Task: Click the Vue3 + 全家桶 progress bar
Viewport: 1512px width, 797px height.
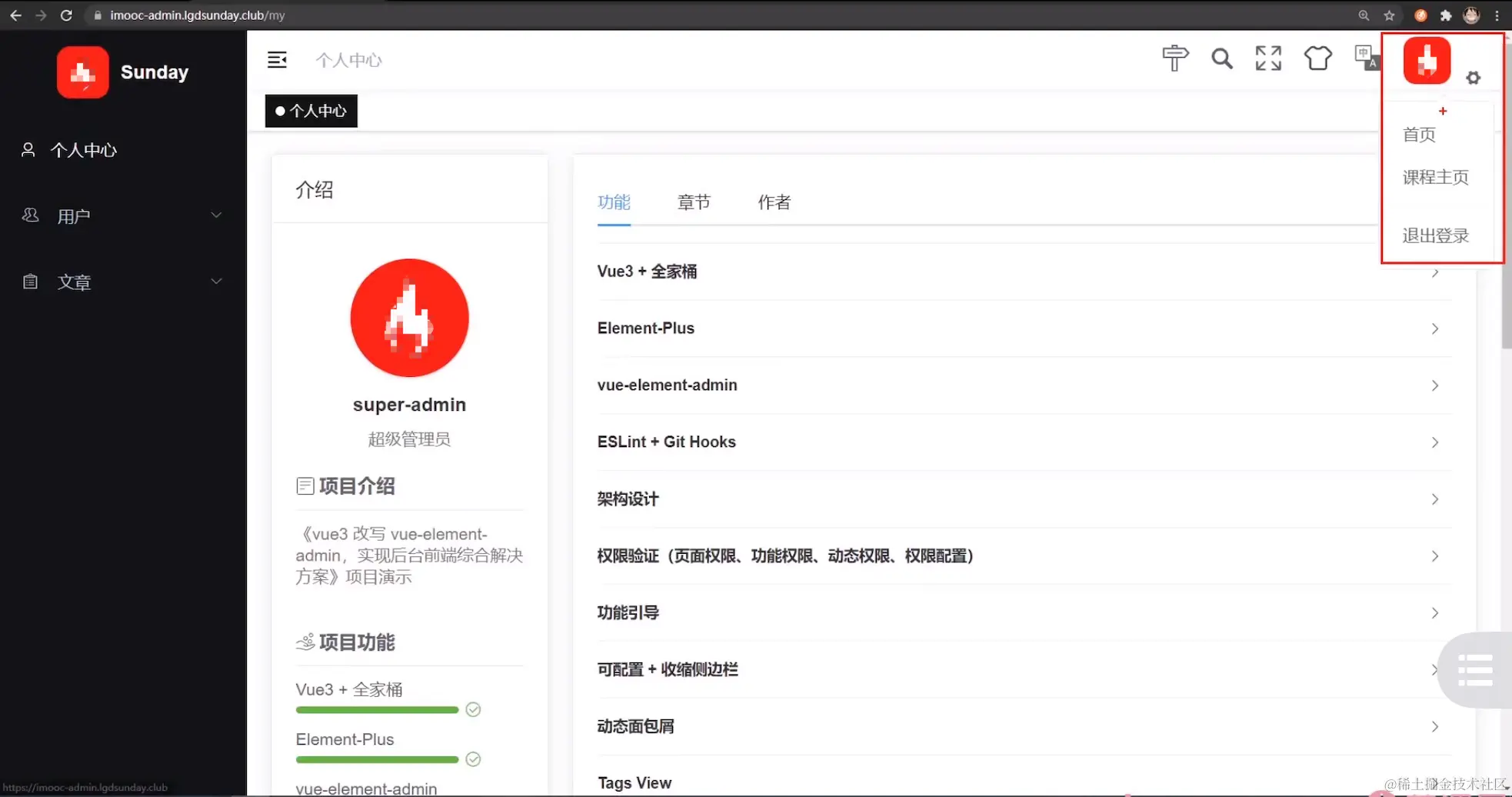Action: [x=377, y=710]
